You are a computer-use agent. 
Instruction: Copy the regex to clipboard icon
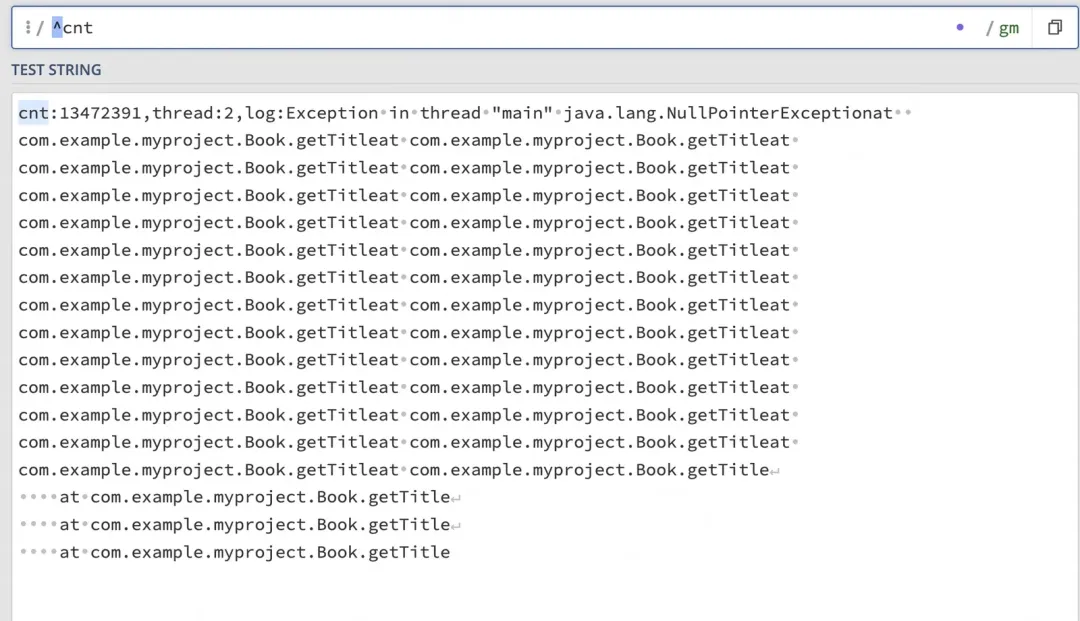pos(1055,28)
